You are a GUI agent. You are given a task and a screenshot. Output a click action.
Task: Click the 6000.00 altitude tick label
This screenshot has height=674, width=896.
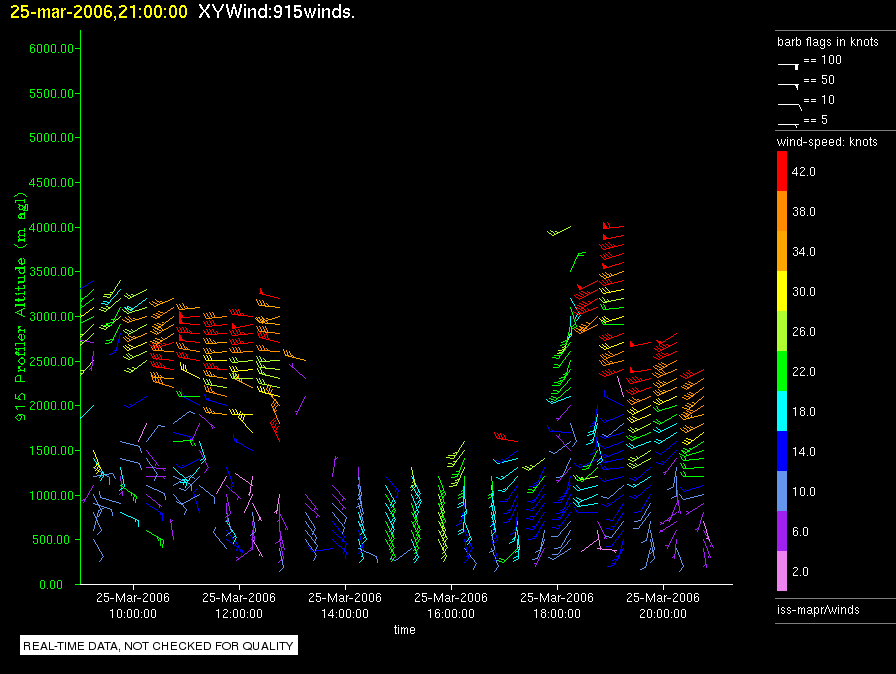click(51, 49)
